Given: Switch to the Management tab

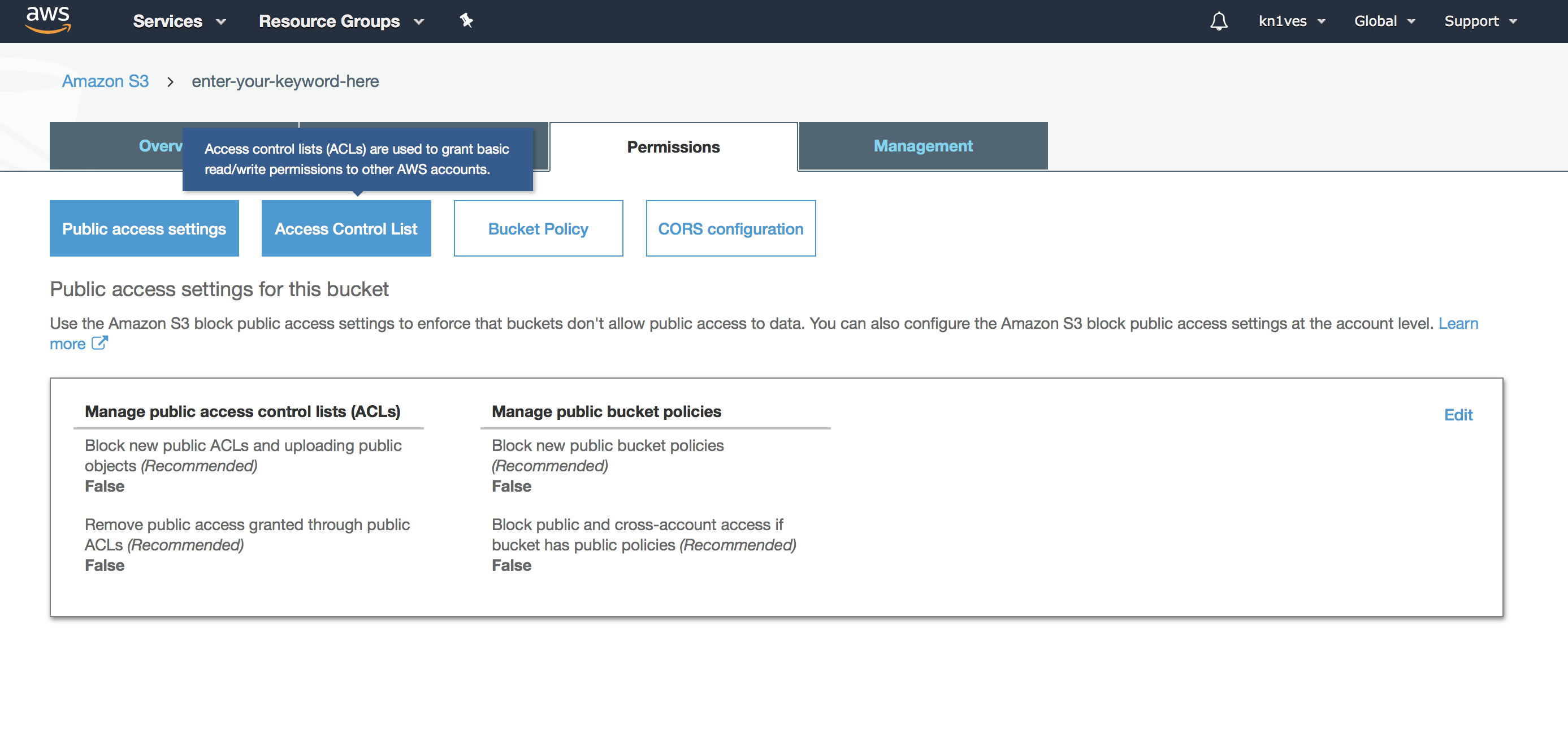Looking at the screenshot, I should point(923,146).
